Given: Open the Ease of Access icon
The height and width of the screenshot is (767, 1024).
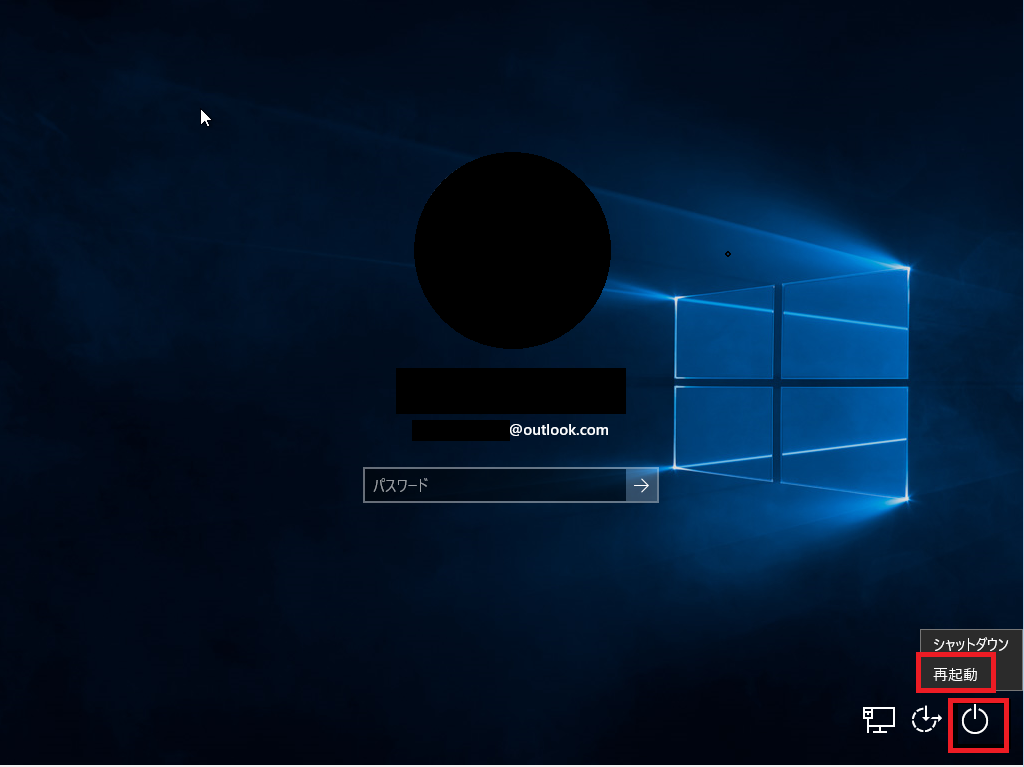Looking at the screenshot, I should click(926, 720).
